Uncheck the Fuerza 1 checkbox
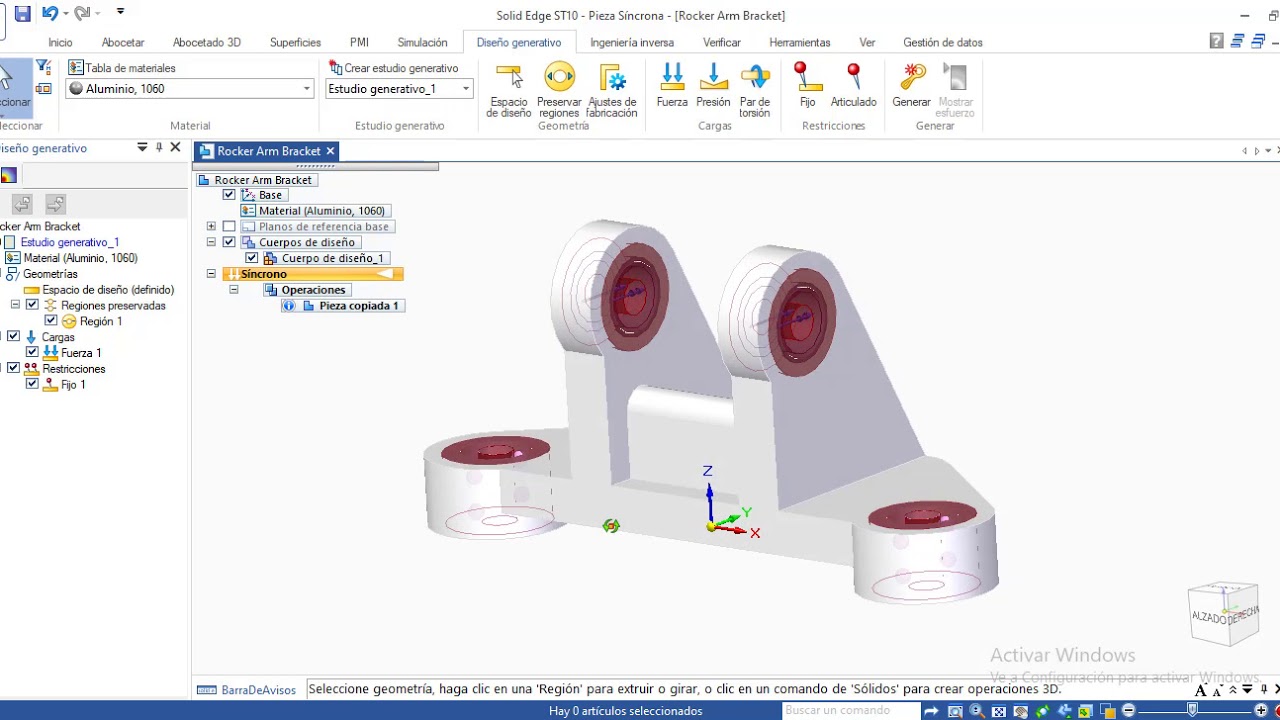Screen dimensions: 1280x720 click(32, 352)
